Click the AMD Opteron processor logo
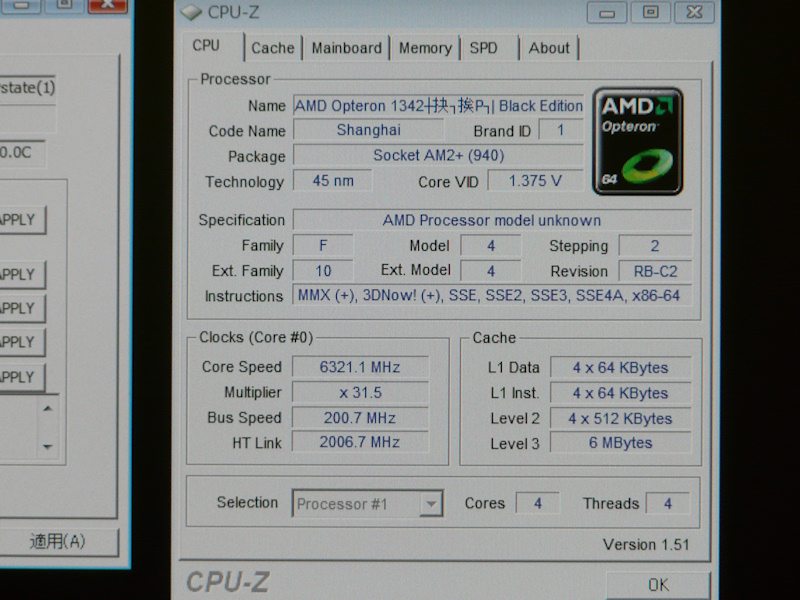 pyautogui.click(x=637, y=141)
